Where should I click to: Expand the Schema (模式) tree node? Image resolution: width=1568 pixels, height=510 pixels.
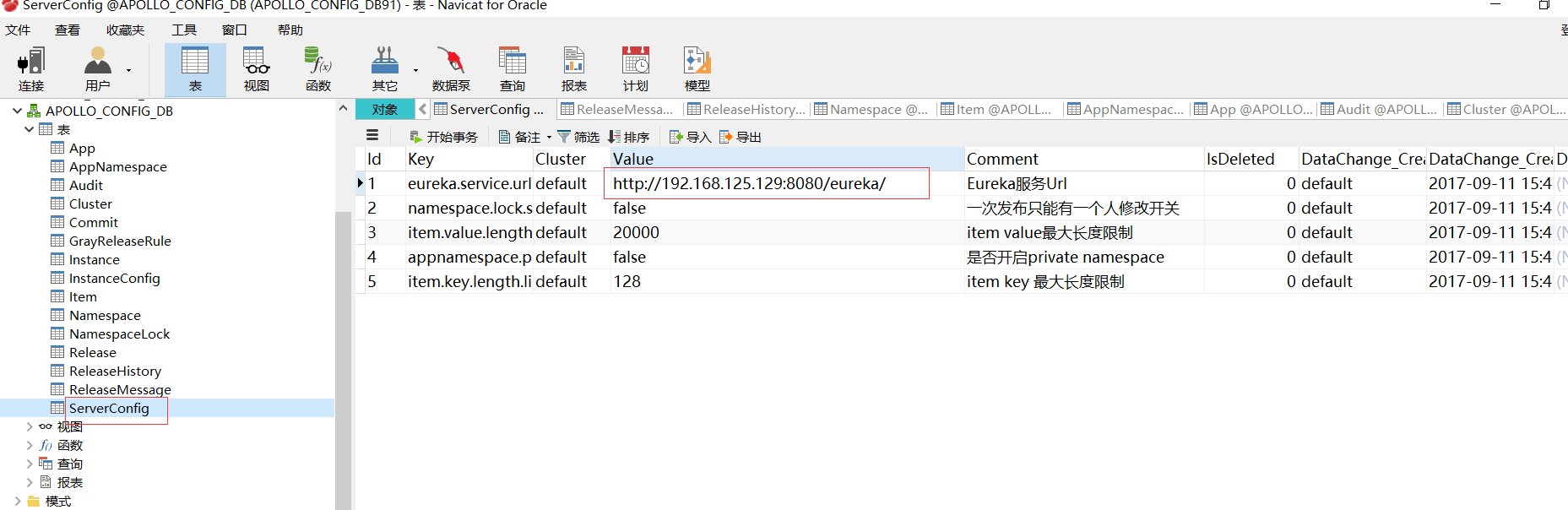tap(17, 501)
